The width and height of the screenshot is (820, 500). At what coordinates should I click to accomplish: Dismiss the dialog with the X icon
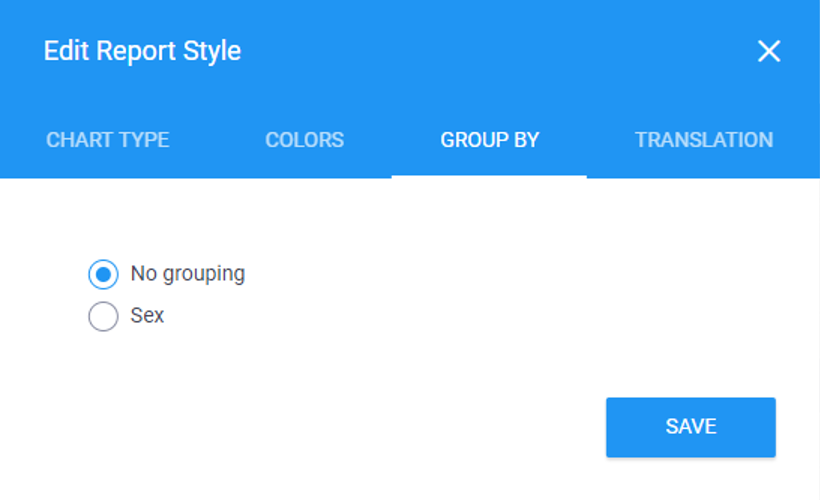tap(768, 51)
